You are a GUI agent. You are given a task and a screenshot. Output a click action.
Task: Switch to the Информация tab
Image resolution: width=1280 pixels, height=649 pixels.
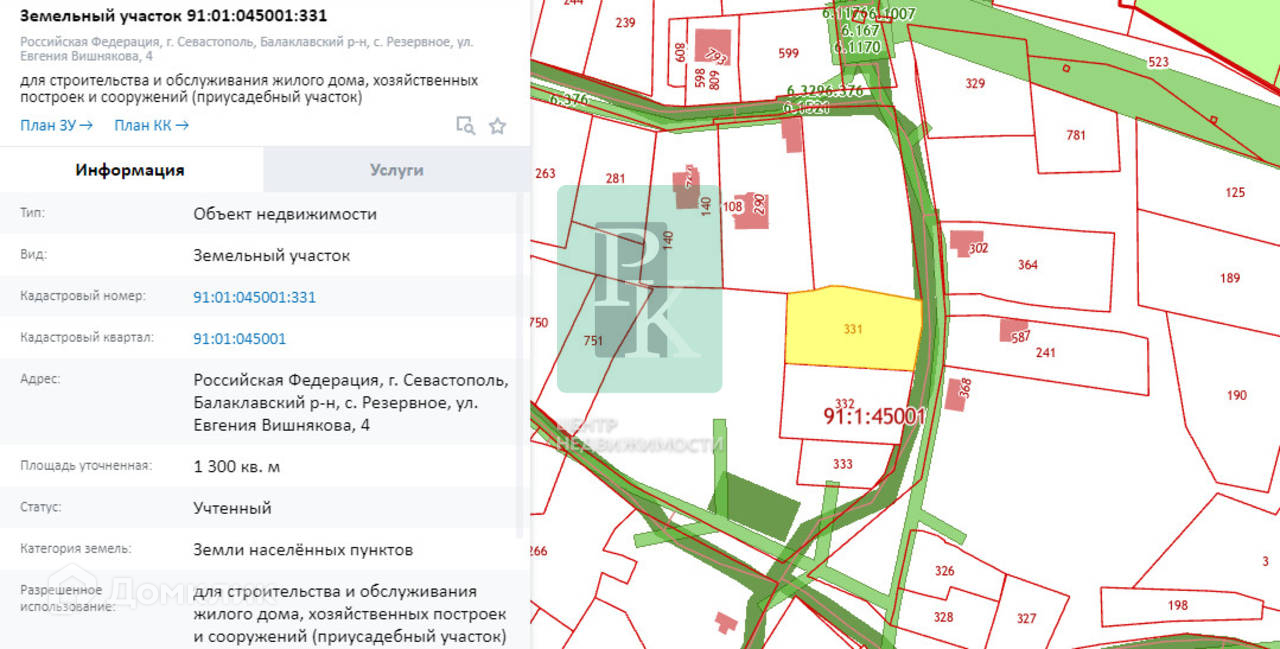[130, 170]
